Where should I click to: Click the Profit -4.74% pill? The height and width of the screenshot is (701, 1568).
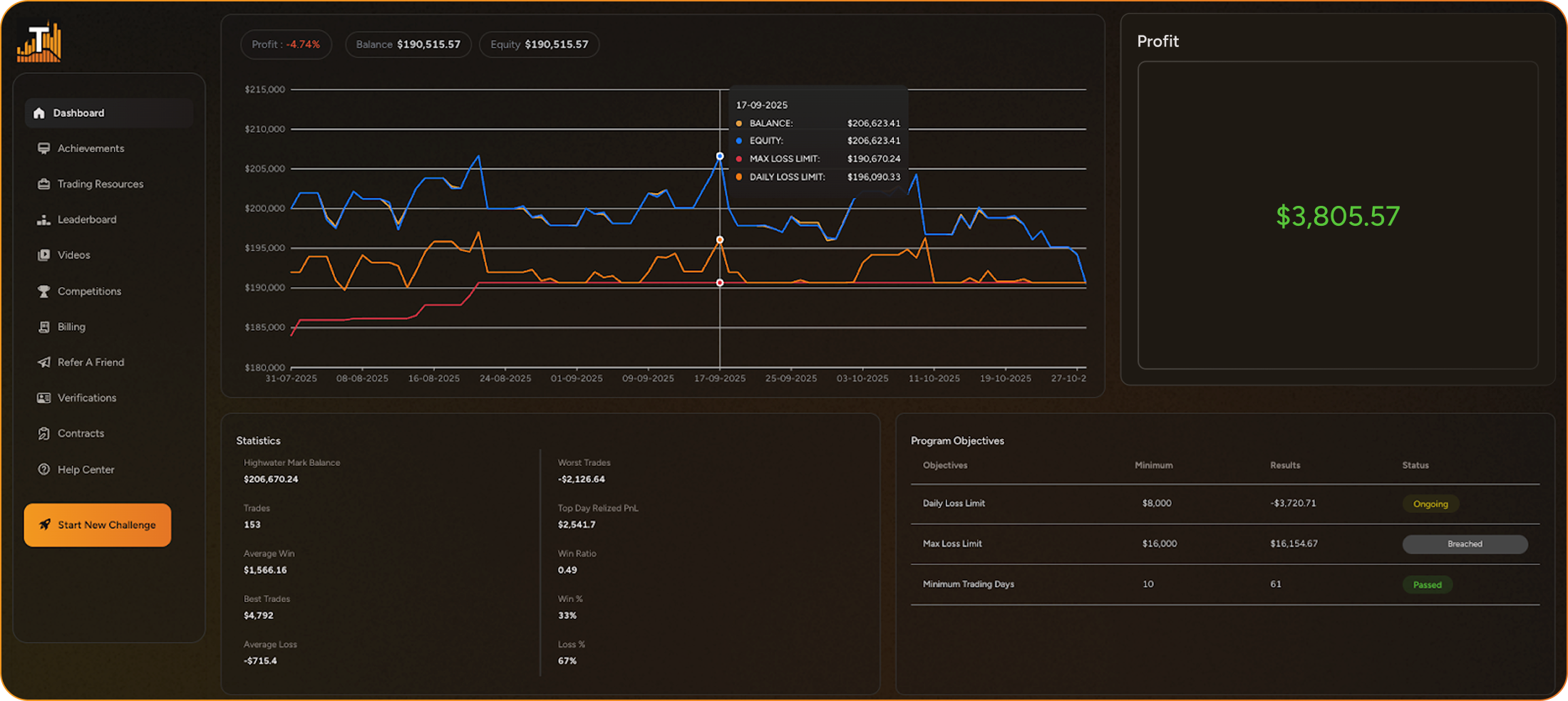click(x=286, y=44)
